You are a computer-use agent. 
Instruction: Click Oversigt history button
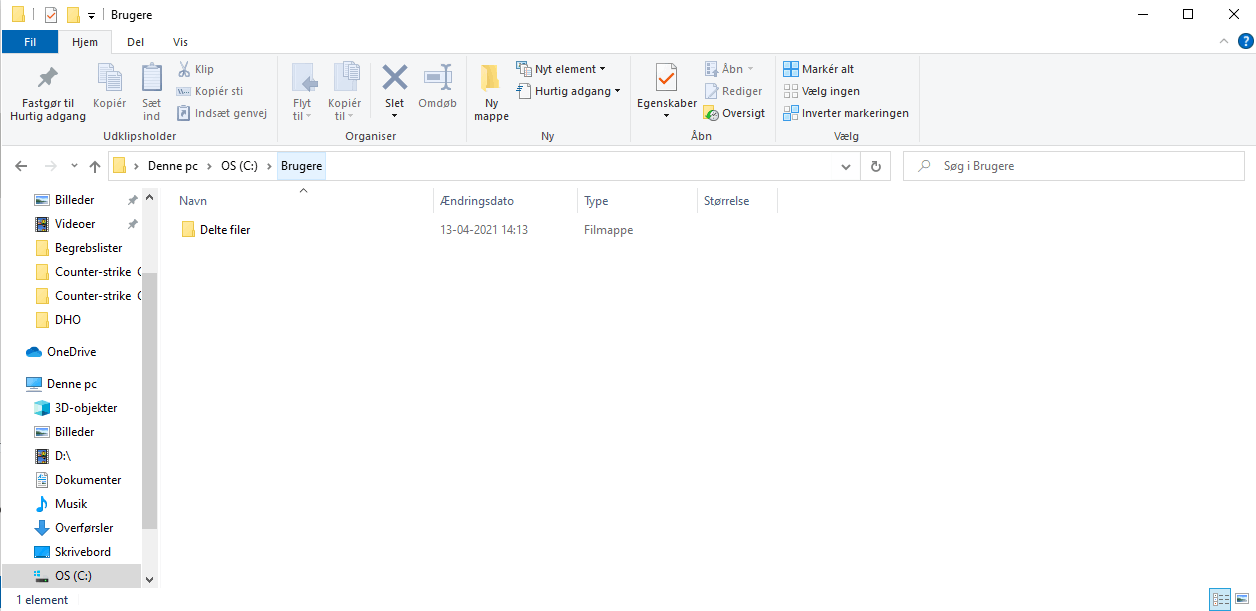tap(735, 113)
